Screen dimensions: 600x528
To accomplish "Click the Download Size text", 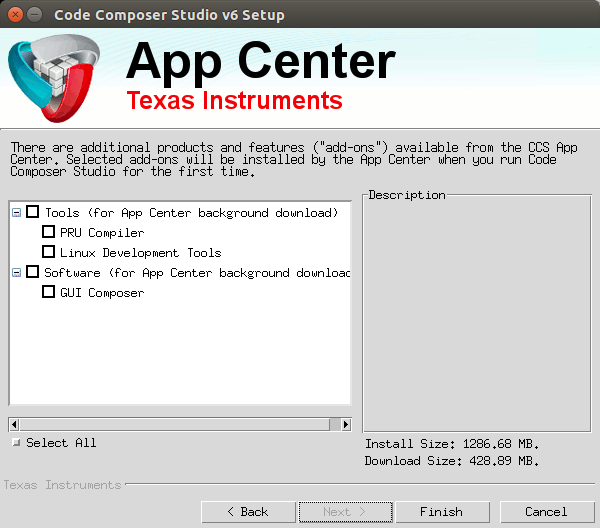I will pyautogui.click(x=452, y=461).
